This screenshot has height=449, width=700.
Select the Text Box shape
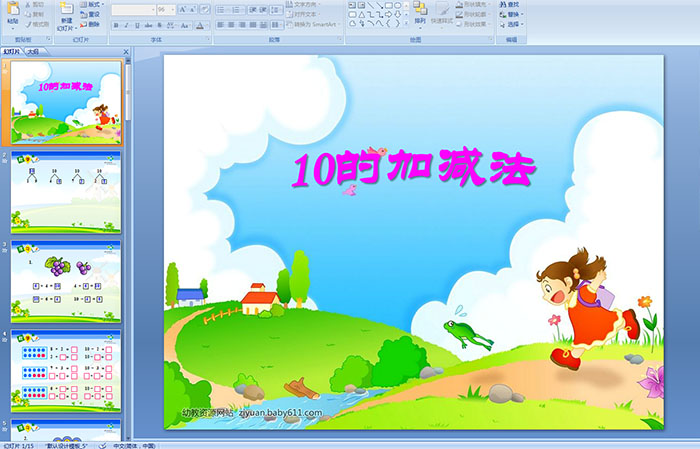[352, 5]
